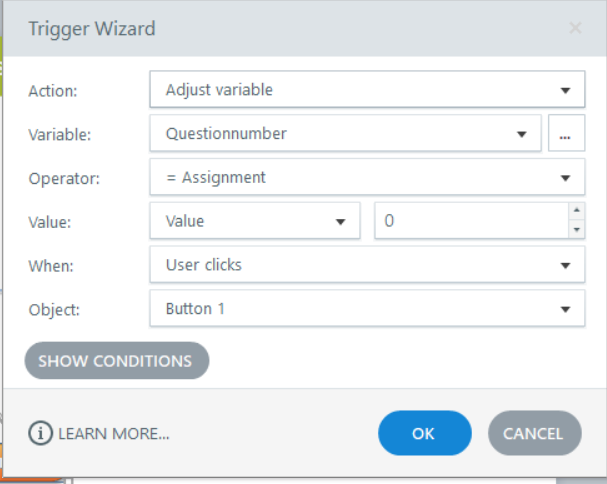Open variable manager with ellipsis button
This screenshot has height=484, width=607.
[566, 134]
